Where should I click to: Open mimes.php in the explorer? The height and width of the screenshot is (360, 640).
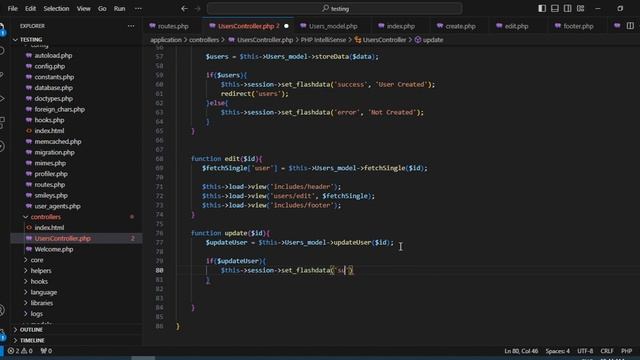pyautogui.click(x=50, y=163)
